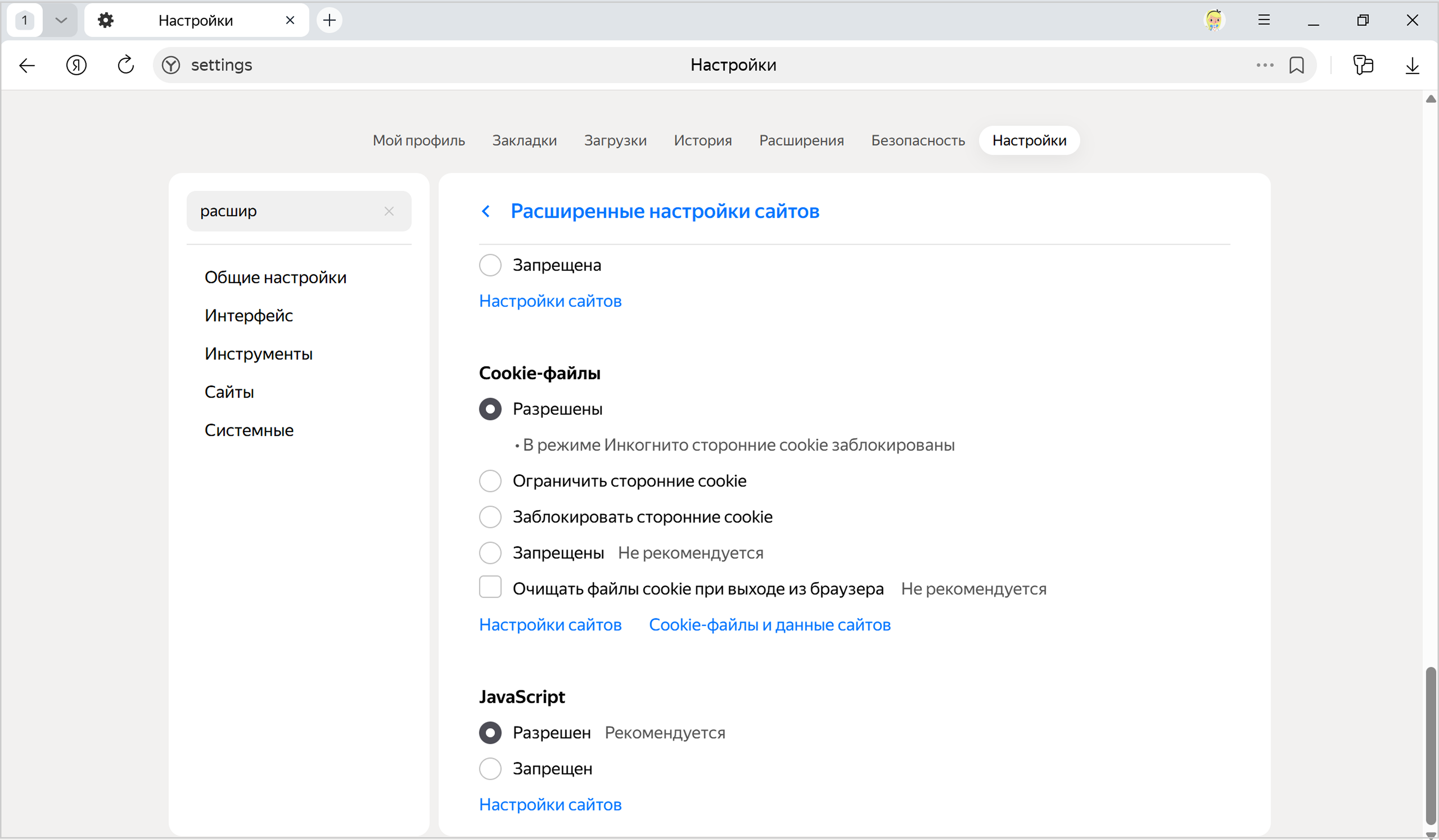Clear the settings search field
The height and width of the screenshot is (840, 1439).
389,211
